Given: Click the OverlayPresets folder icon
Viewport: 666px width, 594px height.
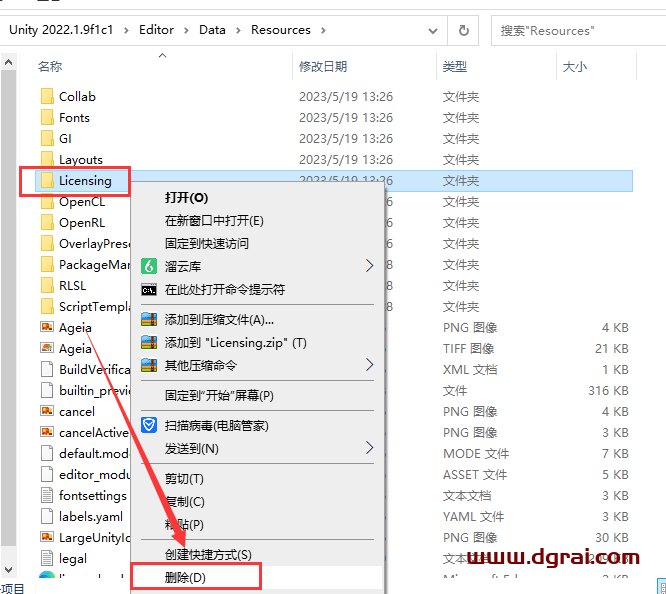Looking at the screenshot, I should click(x=47, y=243).
